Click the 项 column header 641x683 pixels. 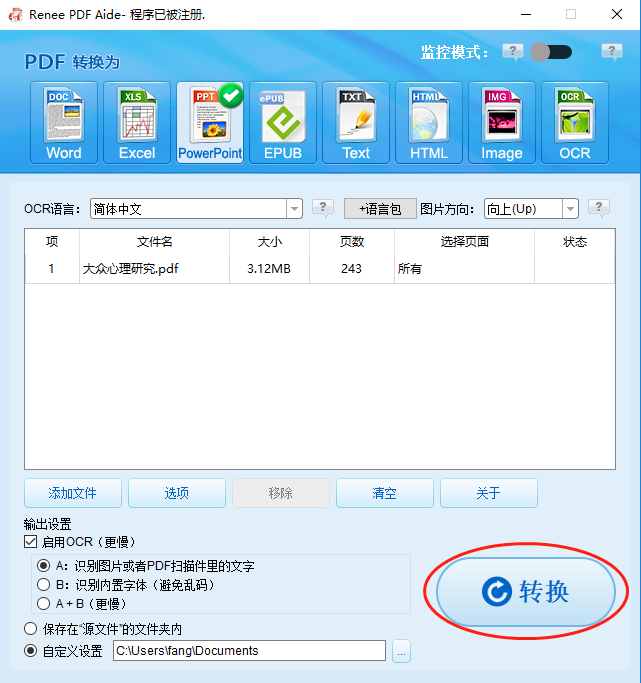pos(52,242)
